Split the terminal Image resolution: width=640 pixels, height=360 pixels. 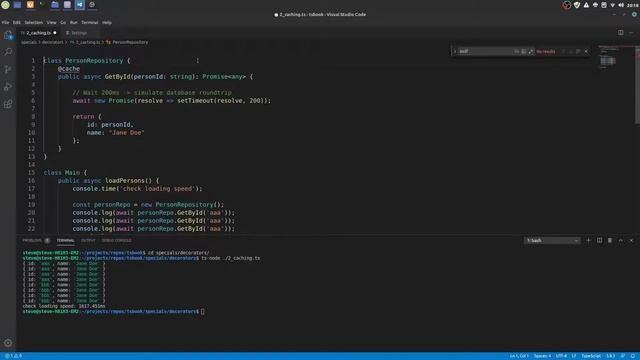599,240
